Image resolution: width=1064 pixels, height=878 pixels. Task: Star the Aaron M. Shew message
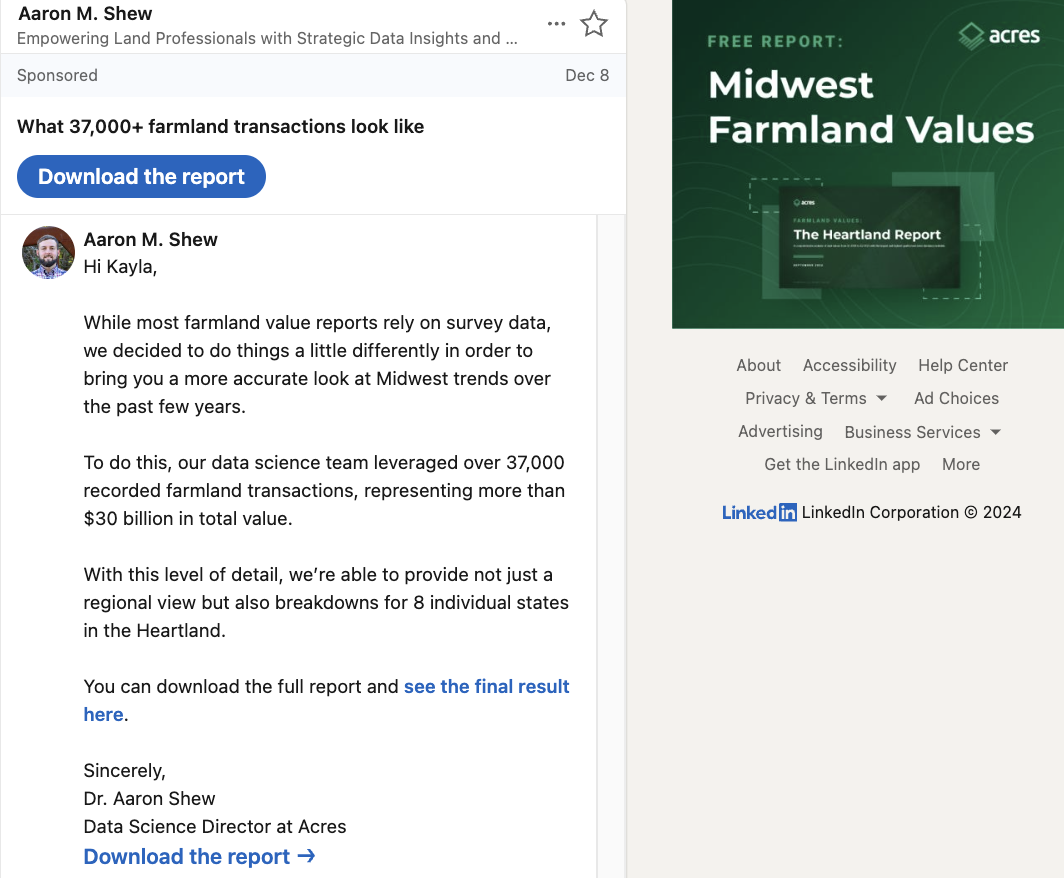pyautogui.click(x=594, y=24)
